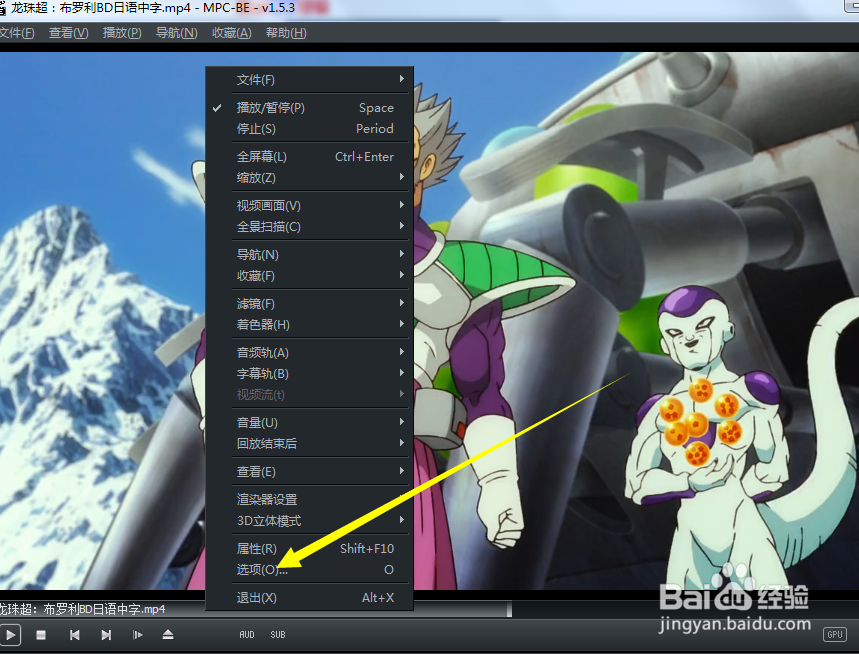Open the 播放(P) menu in the menu bar
859x654 pixels.
tap(122, 33)
